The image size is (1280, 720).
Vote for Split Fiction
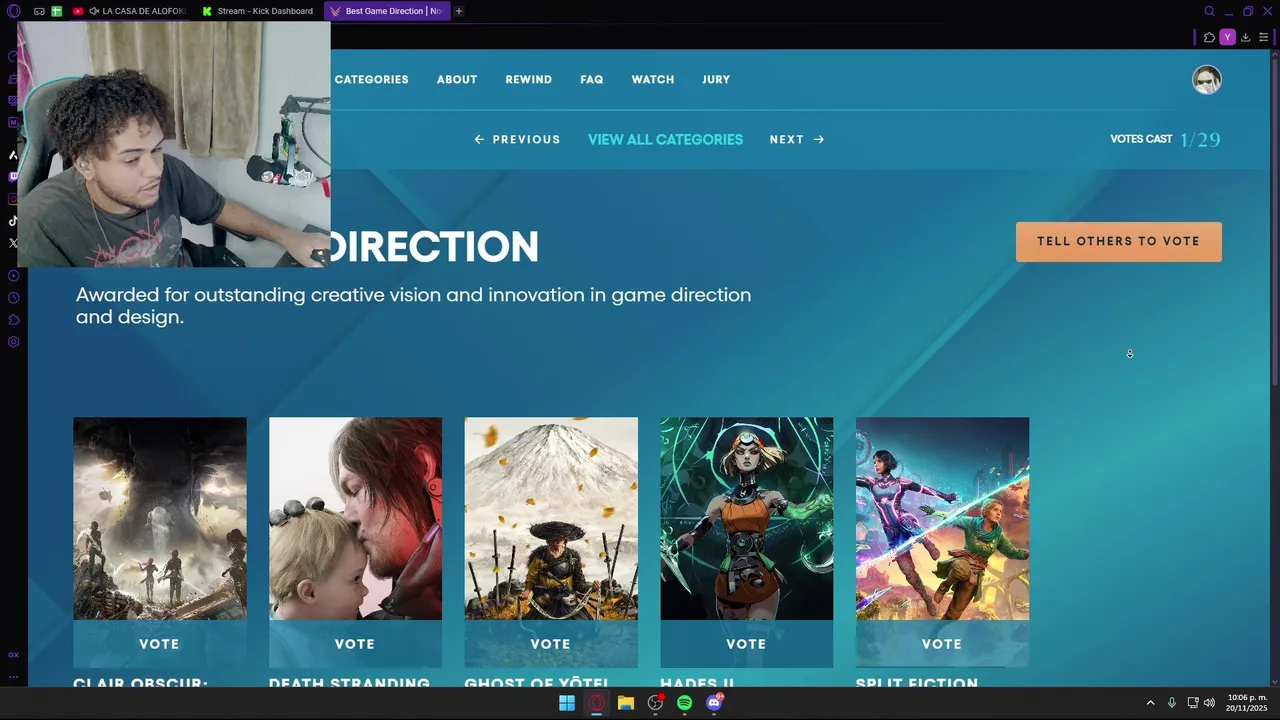click(x=942, y=644)
